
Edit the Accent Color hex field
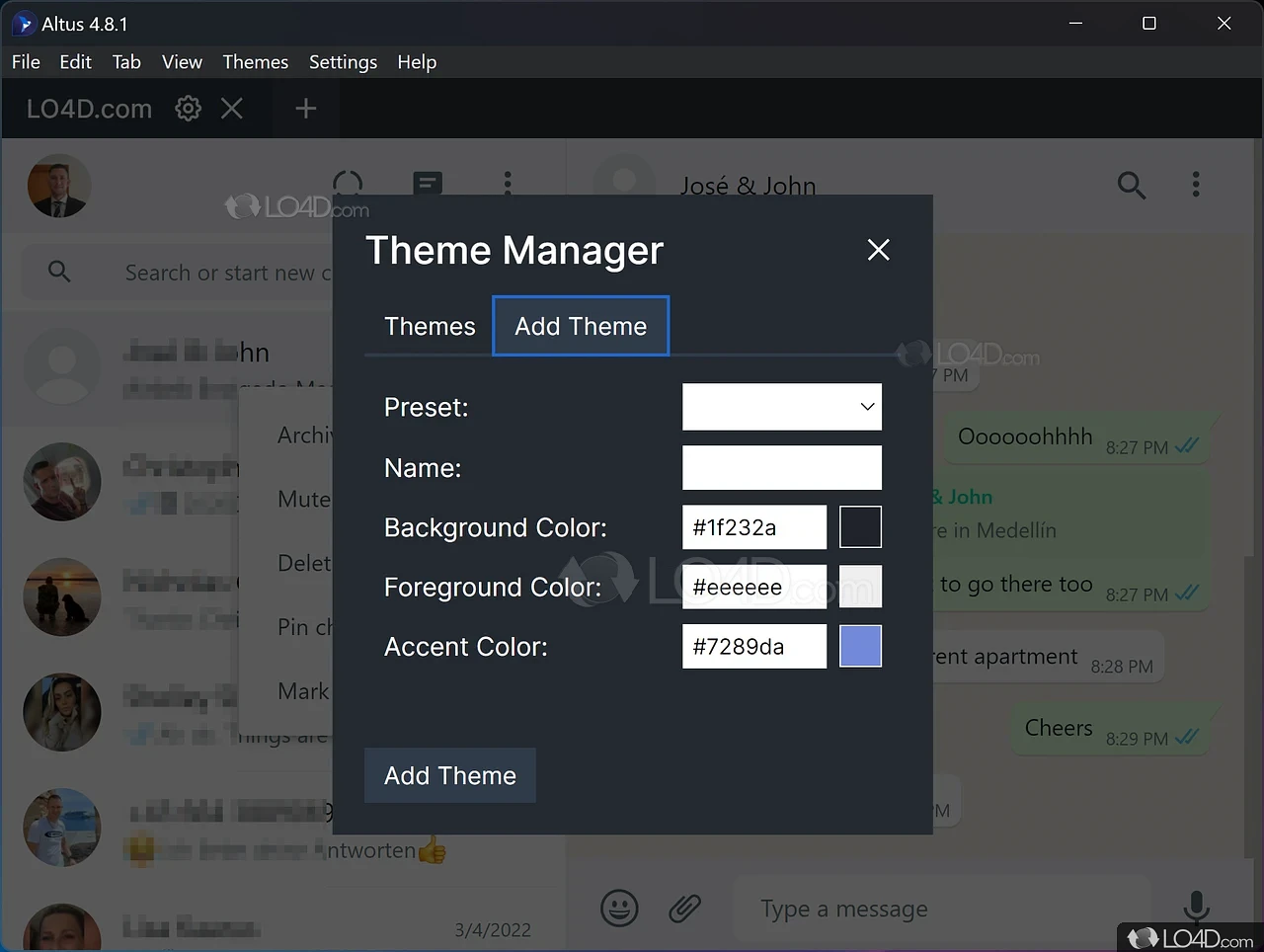[x=754, y=646]
